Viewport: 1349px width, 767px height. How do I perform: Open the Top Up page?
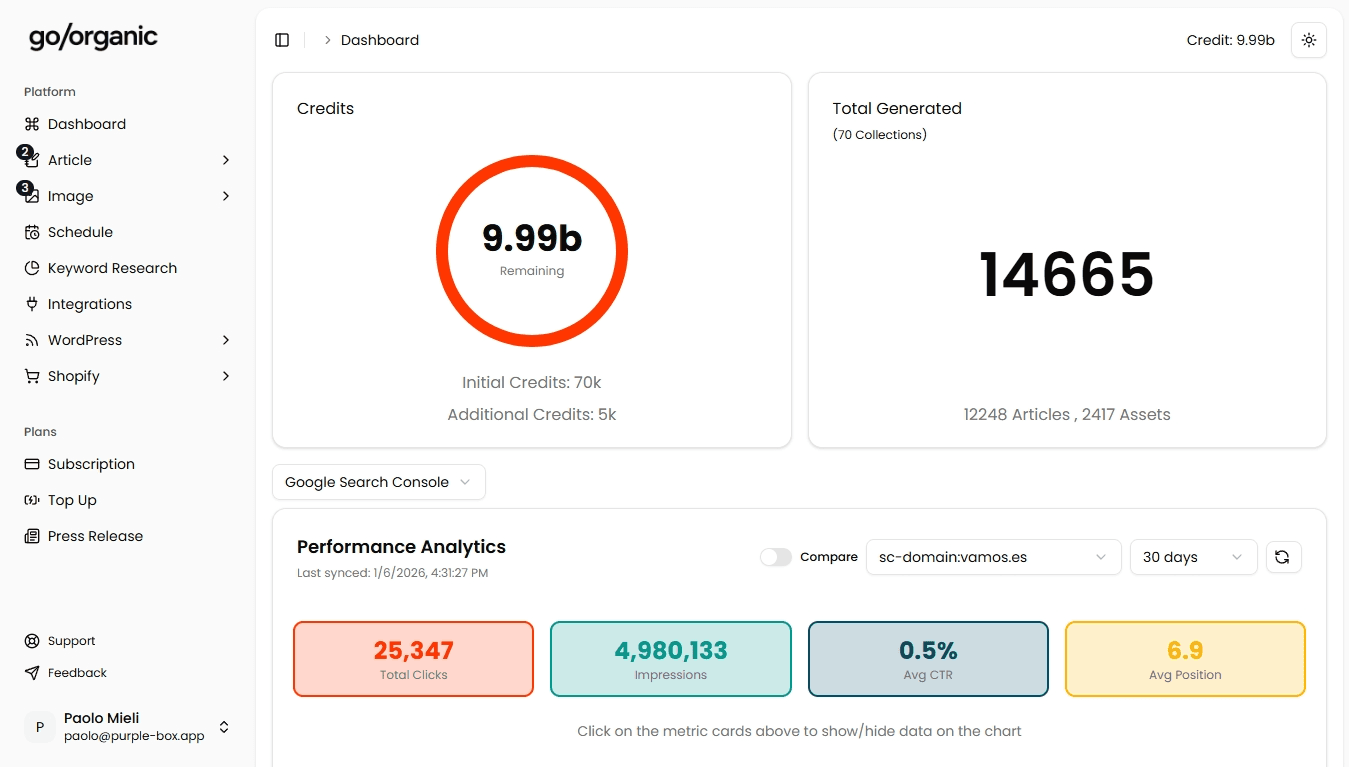pos(72,500)
